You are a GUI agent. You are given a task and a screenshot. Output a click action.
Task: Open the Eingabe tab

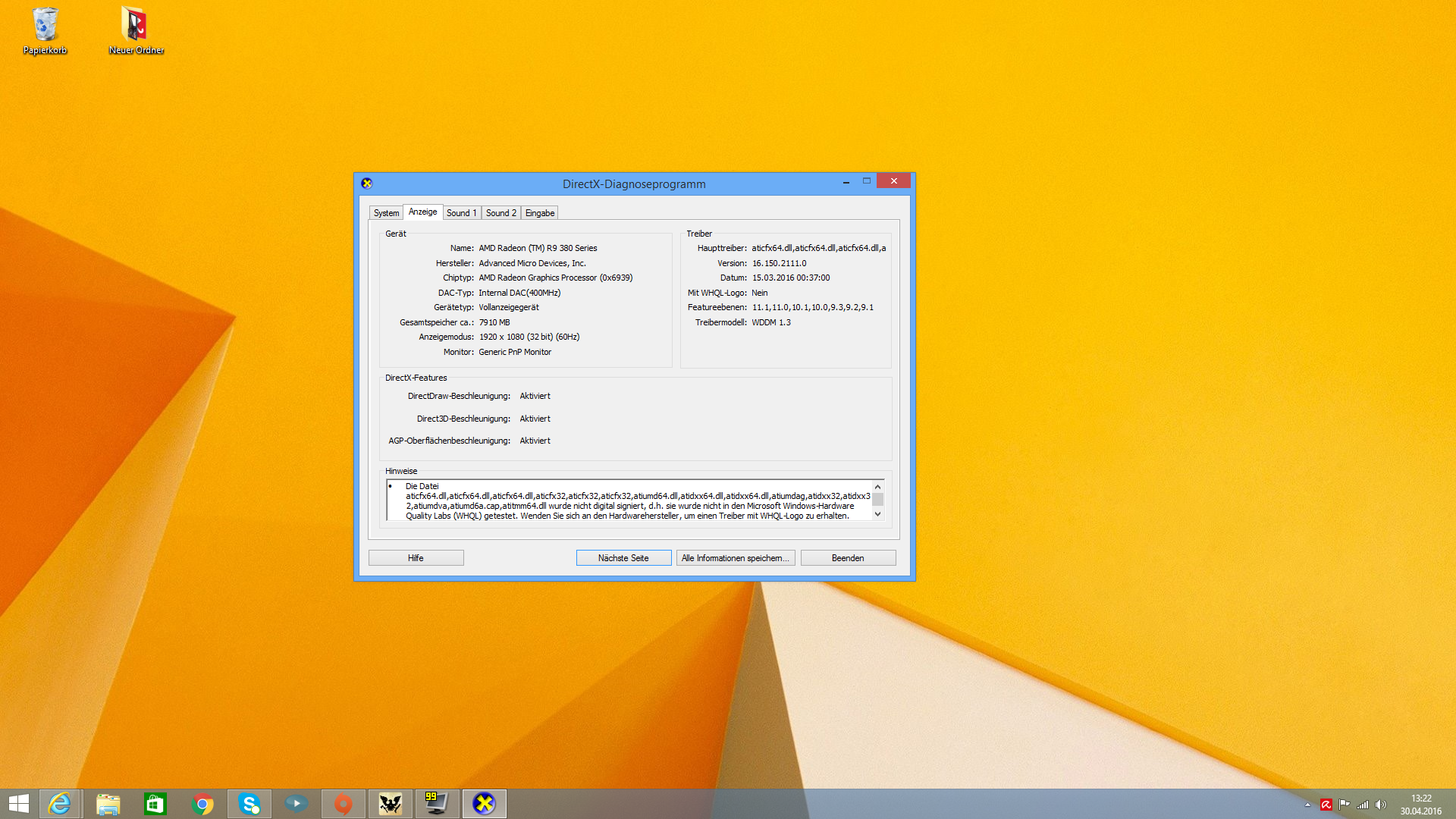[x=540, y=213]
